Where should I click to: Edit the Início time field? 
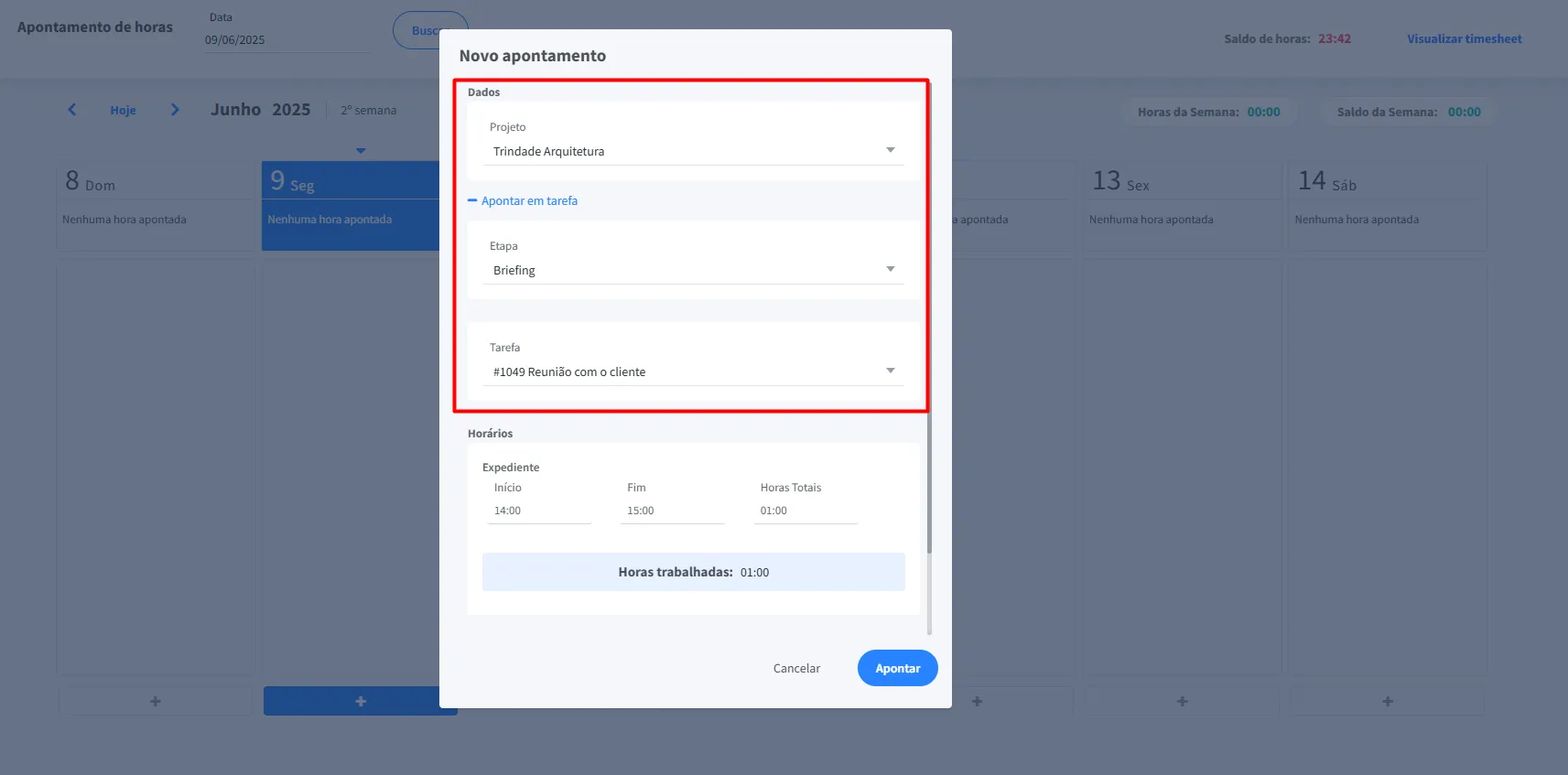tap(539, 511)
